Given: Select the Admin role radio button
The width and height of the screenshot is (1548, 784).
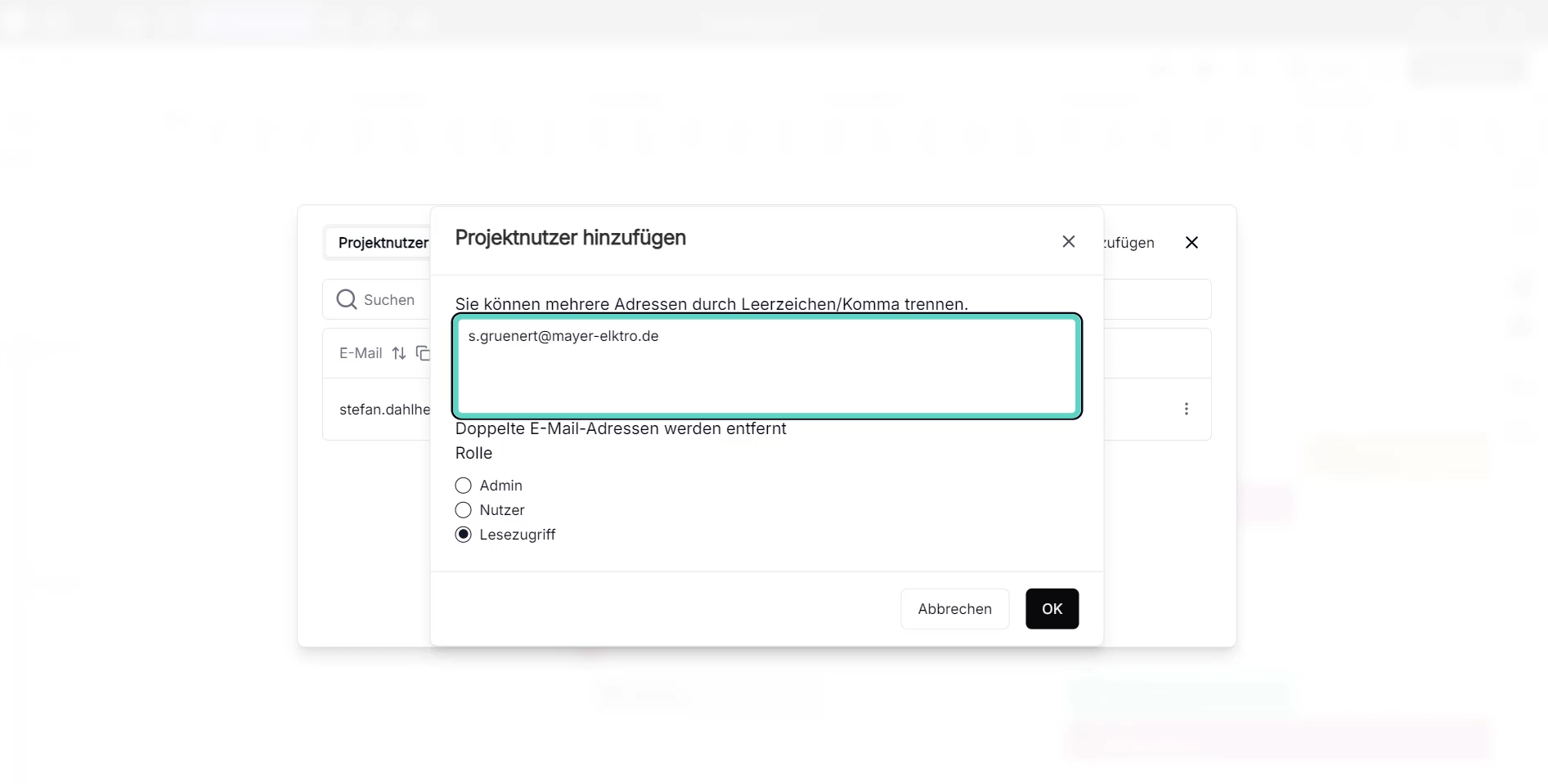Looking at the screenshot, I should (x=464, y=486).
